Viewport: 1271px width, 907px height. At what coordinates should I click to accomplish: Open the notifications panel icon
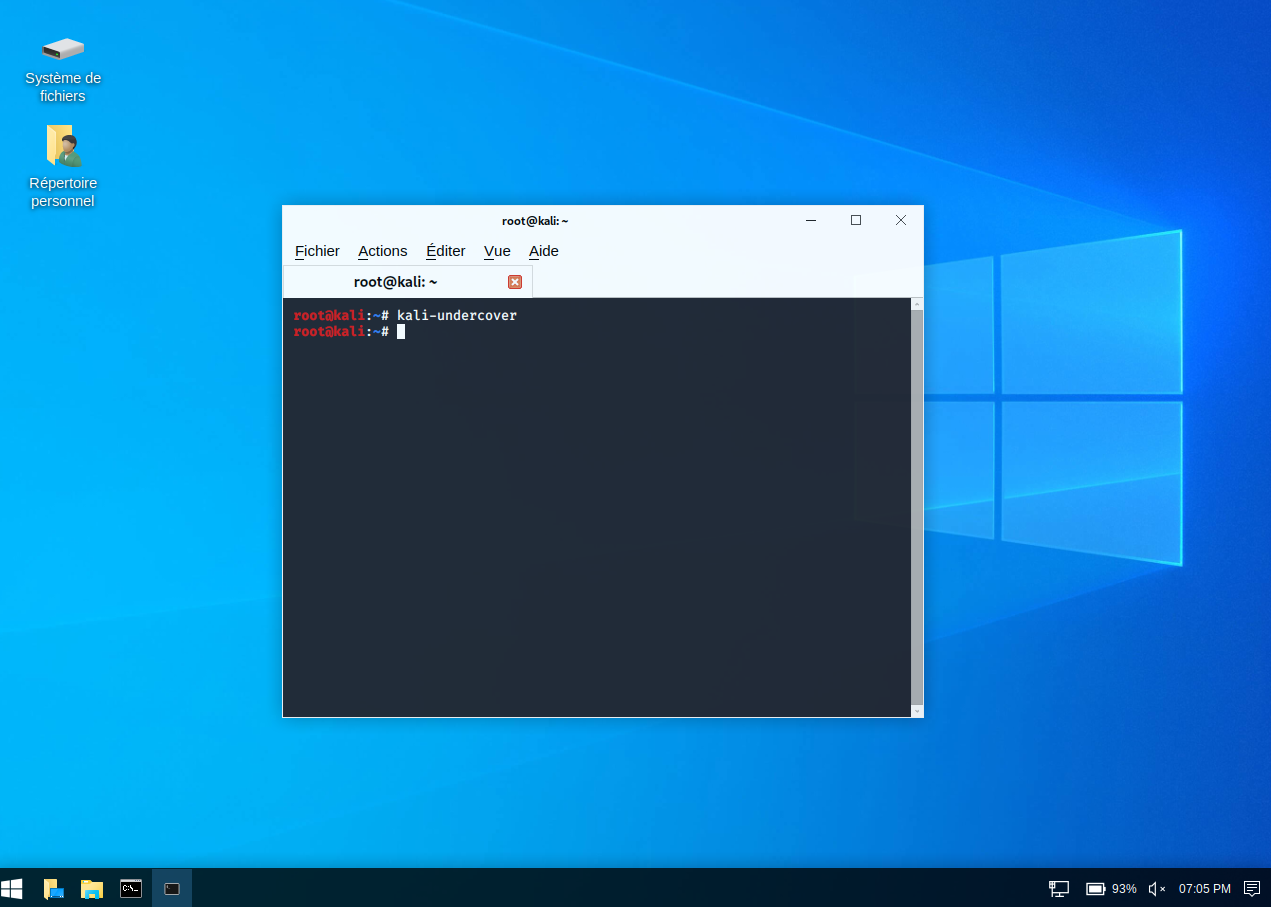click(x=1251, y=888)
